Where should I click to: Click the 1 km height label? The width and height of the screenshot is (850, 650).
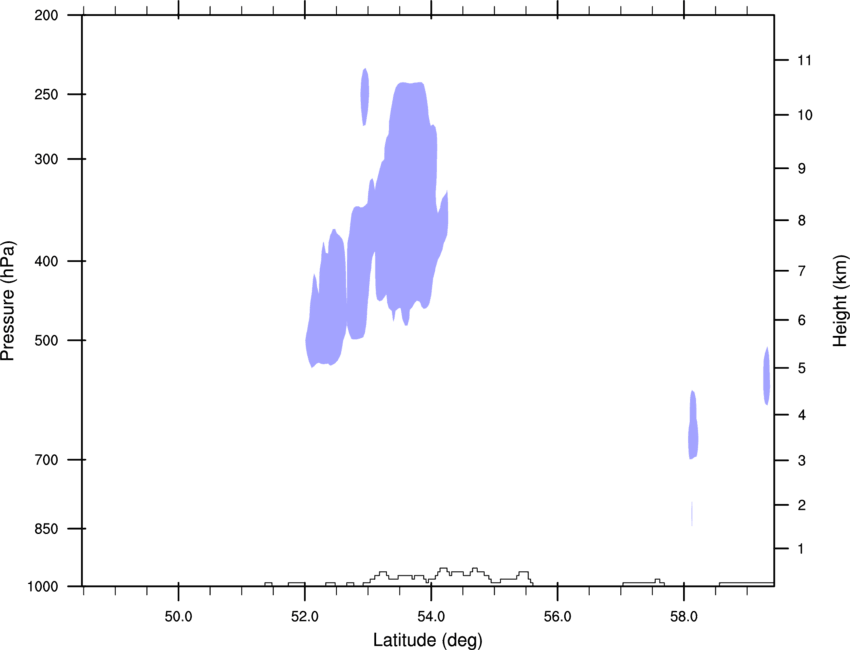[x=802, y=549]
